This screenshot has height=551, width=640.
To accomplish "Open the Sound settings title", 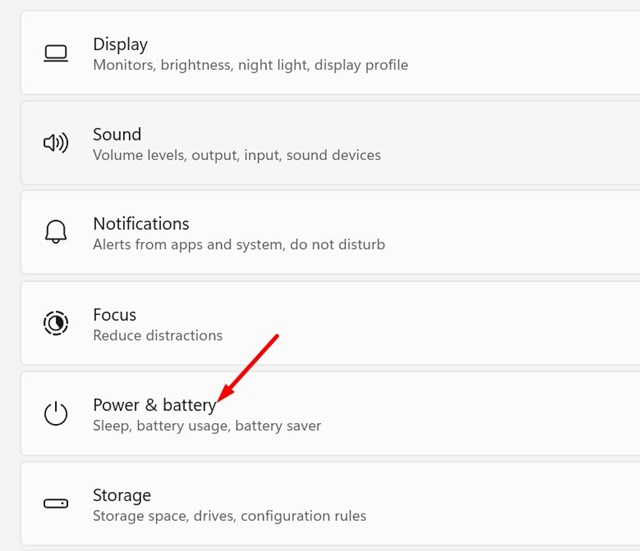I will click(x=117, y=134).
